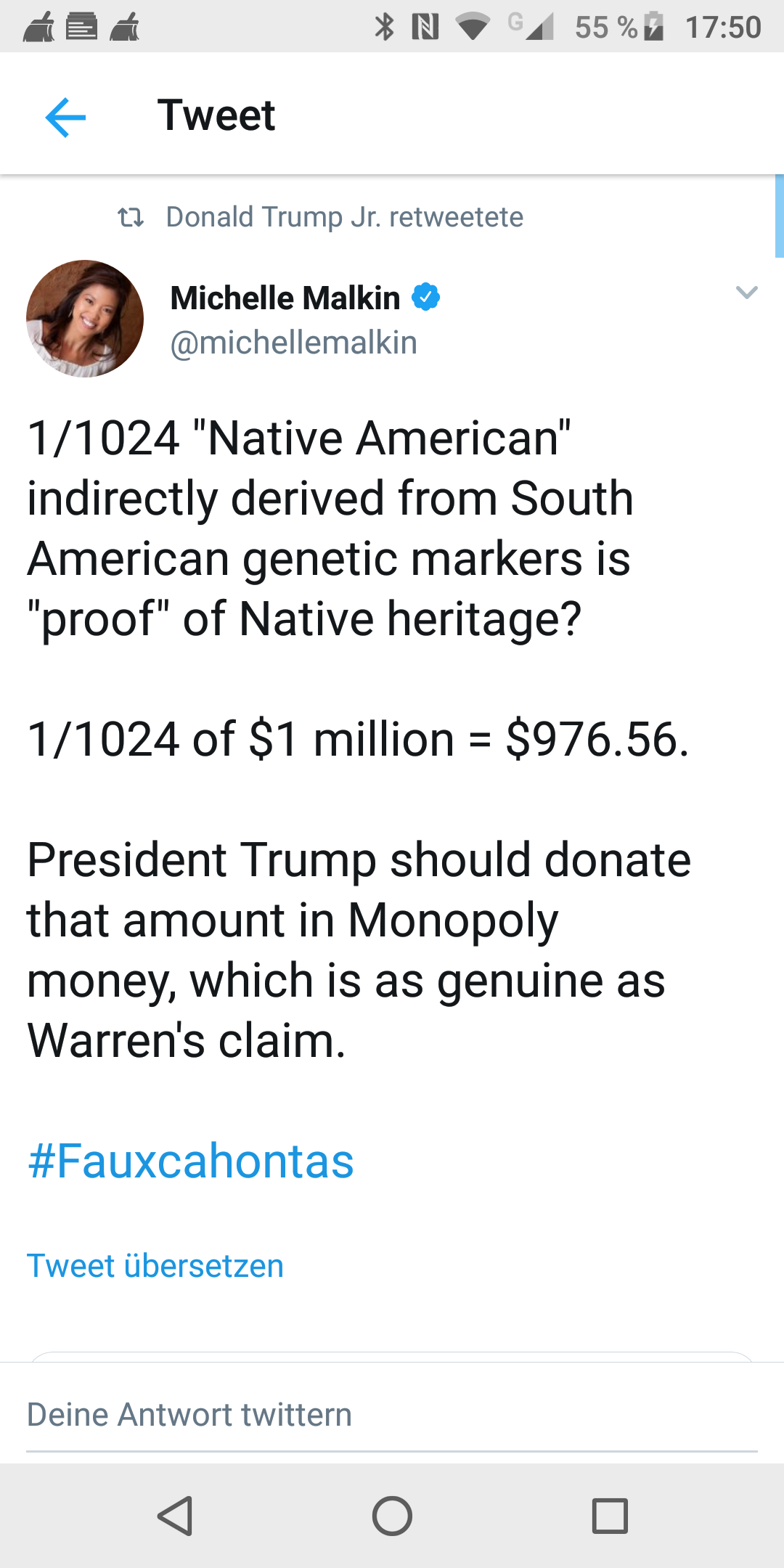Select the Michelle Malkin display name

(285, 298)
